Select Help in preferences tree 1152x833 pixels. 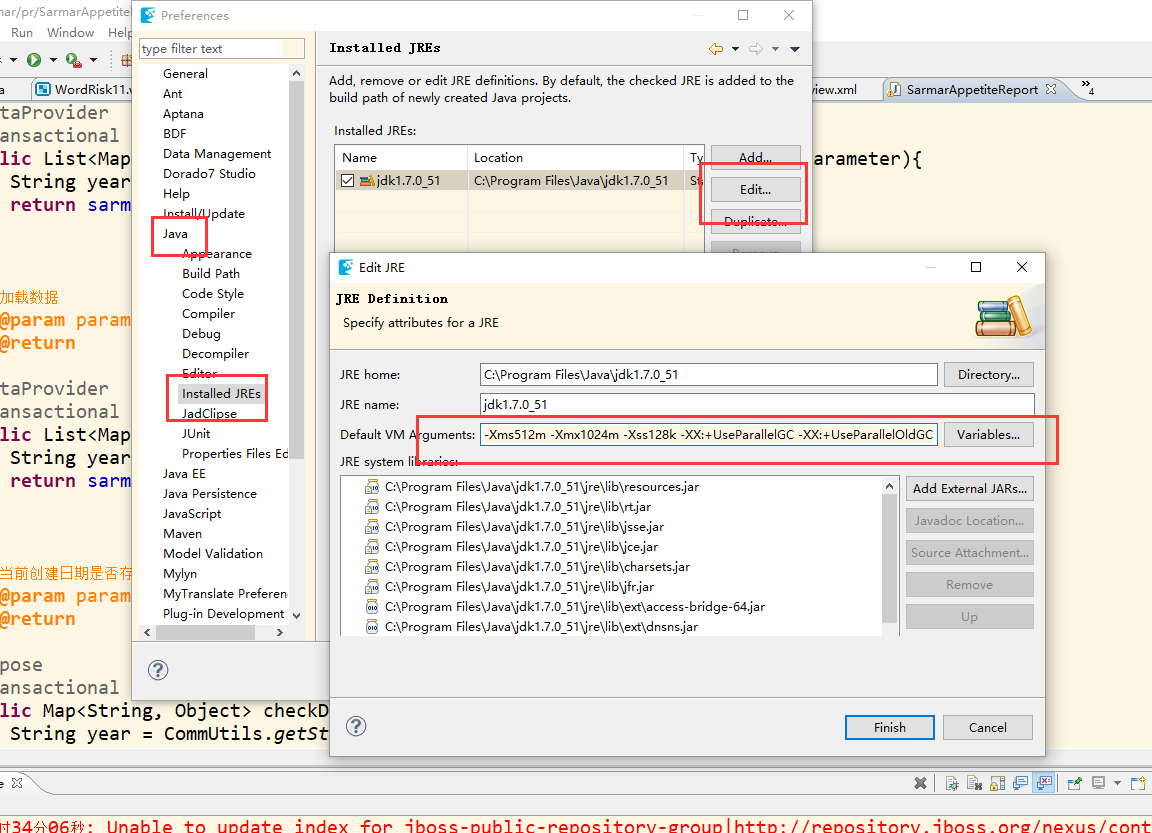pyautogui.click(x=176, y=194)
